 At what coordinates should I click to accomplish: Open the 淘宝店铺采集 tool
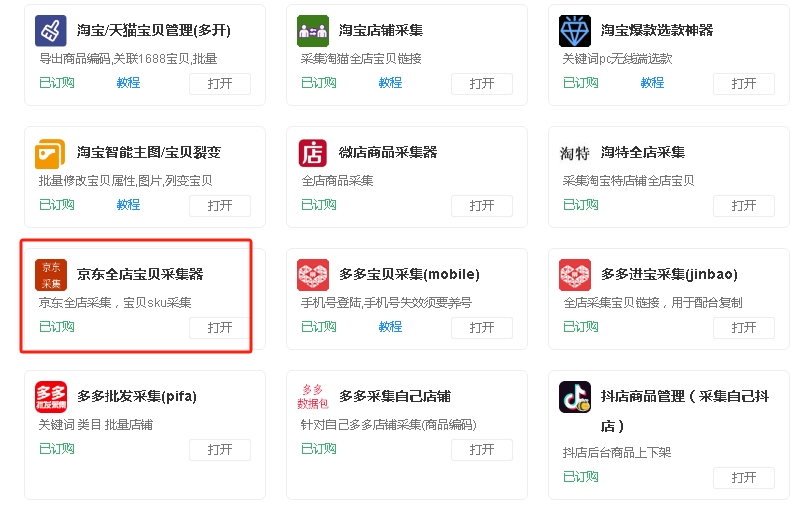point(482,84)
